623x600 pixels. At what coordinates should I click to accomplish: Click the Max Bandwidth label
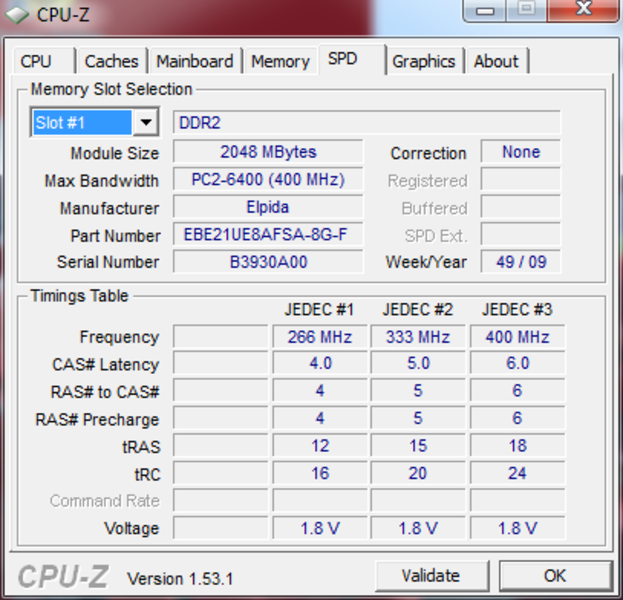point(102,181)
